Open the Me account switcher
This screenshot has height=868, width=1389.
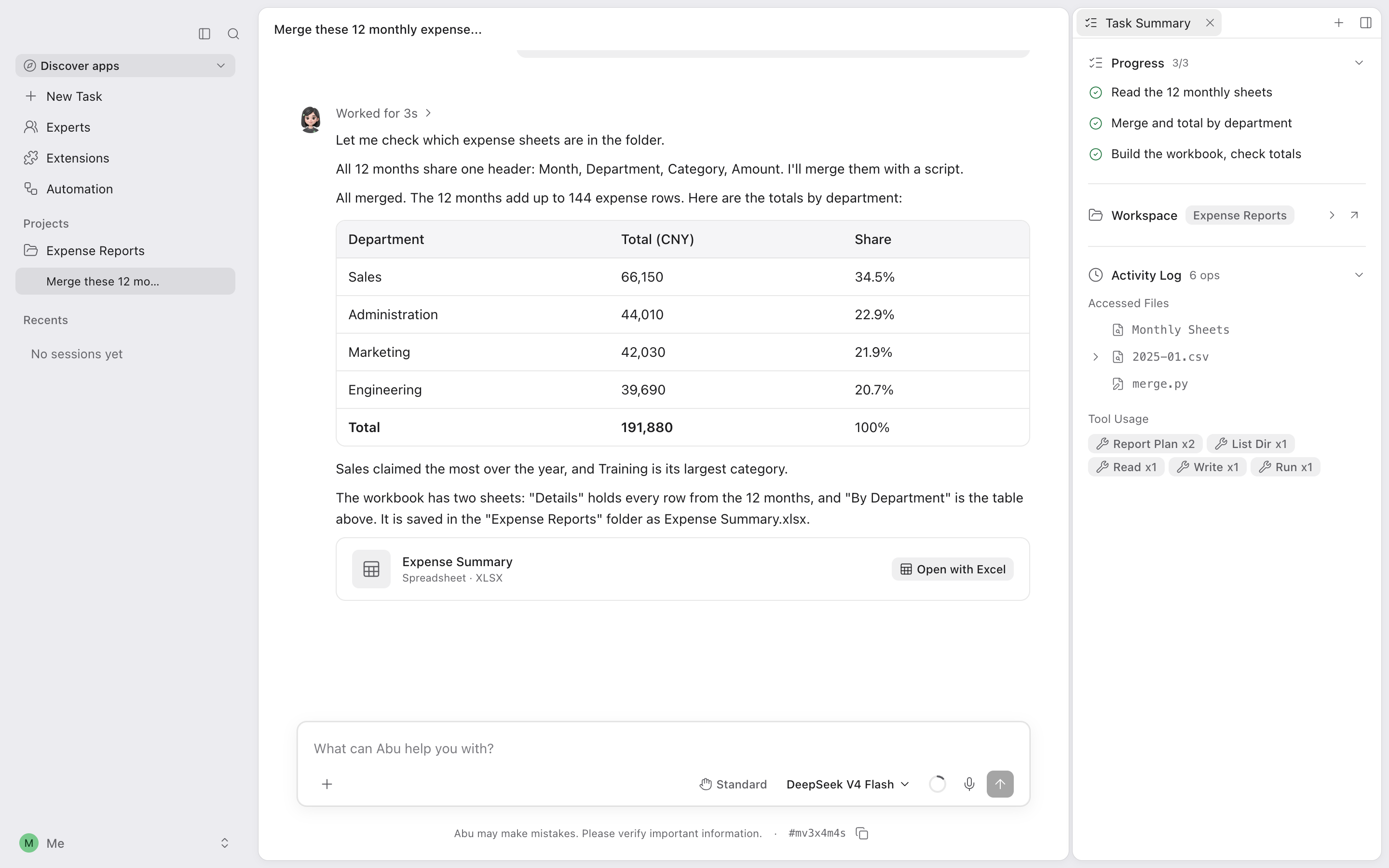pyautogui.click(x=125, y=843)
